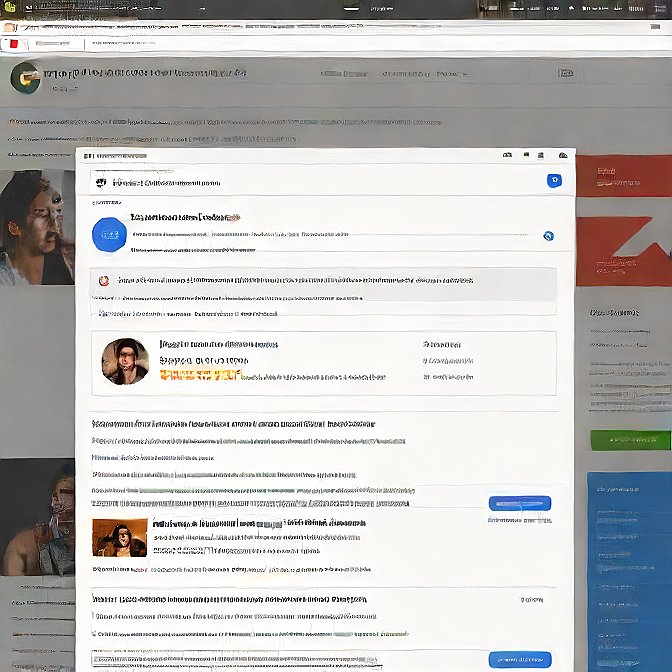Click the man's portrait photo behind the dialog

pos(37,227)
